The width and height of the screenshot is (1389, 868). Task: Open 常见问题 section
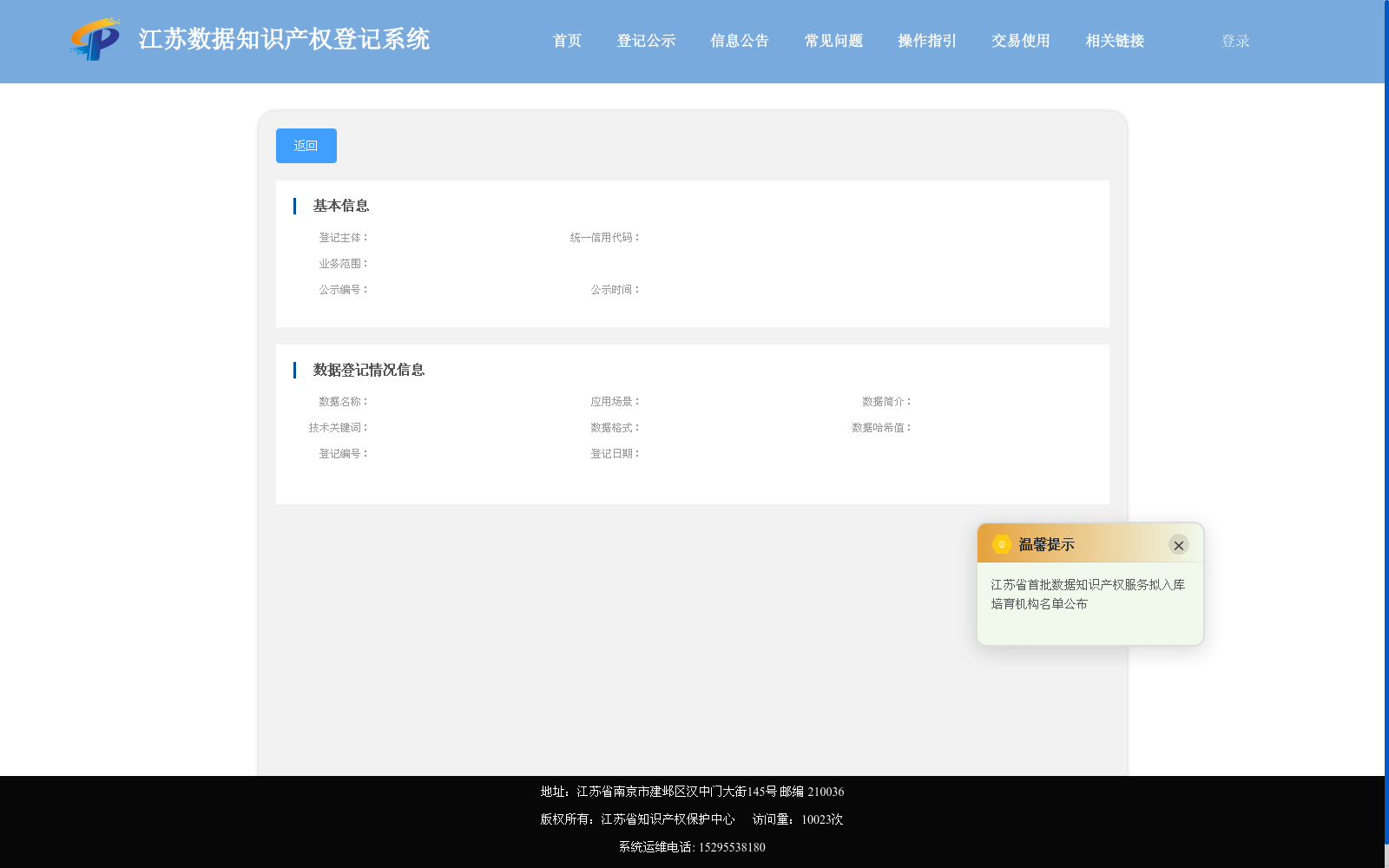pyautogui.click(x=833, y=41)
